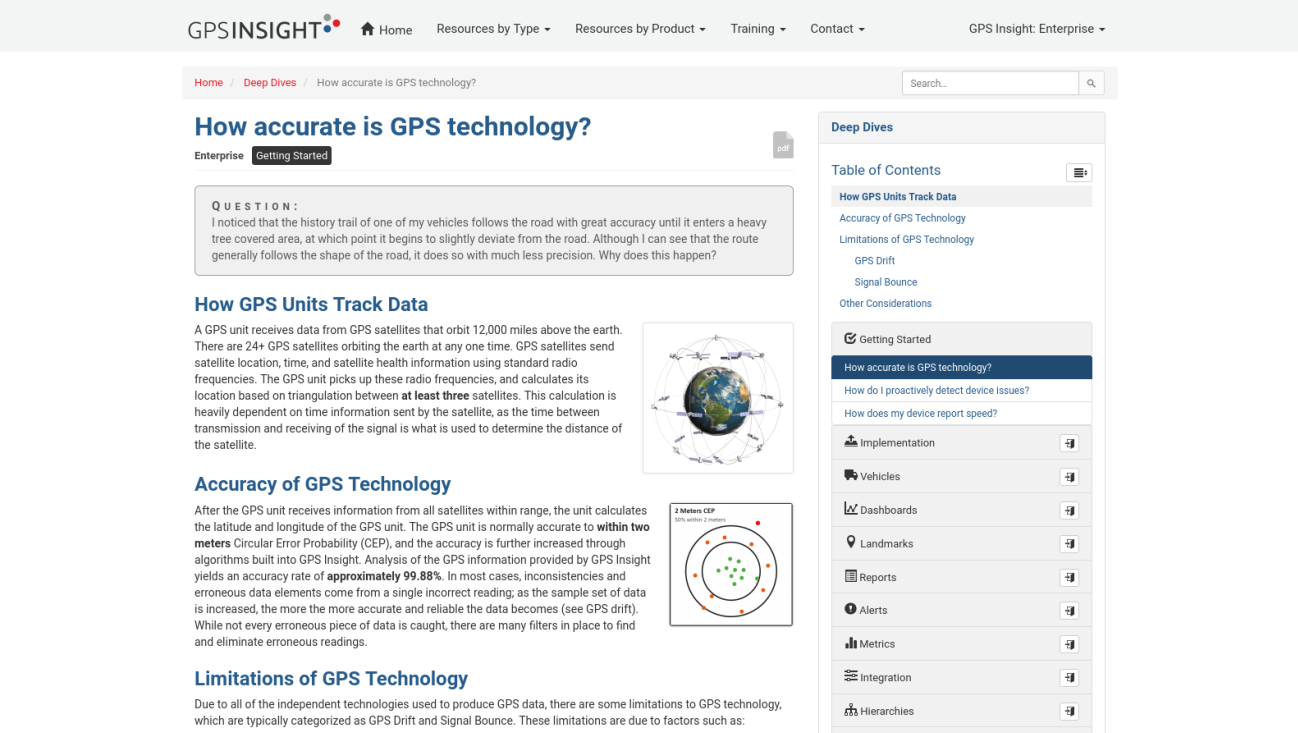
Task: Click the GPS Insight logo
Action: 264,28
